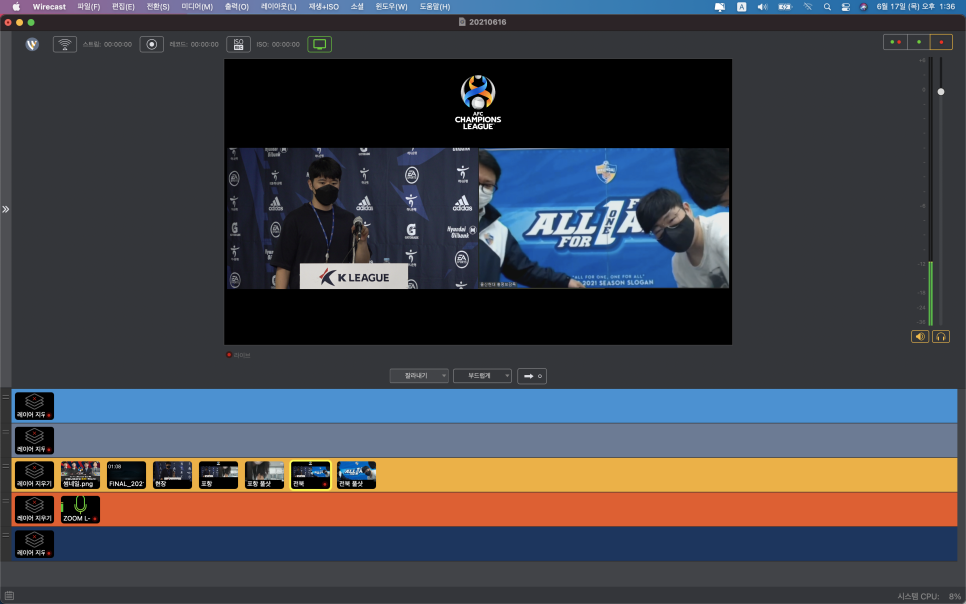Open the 레이아웃(L) menu

point(278,7)
